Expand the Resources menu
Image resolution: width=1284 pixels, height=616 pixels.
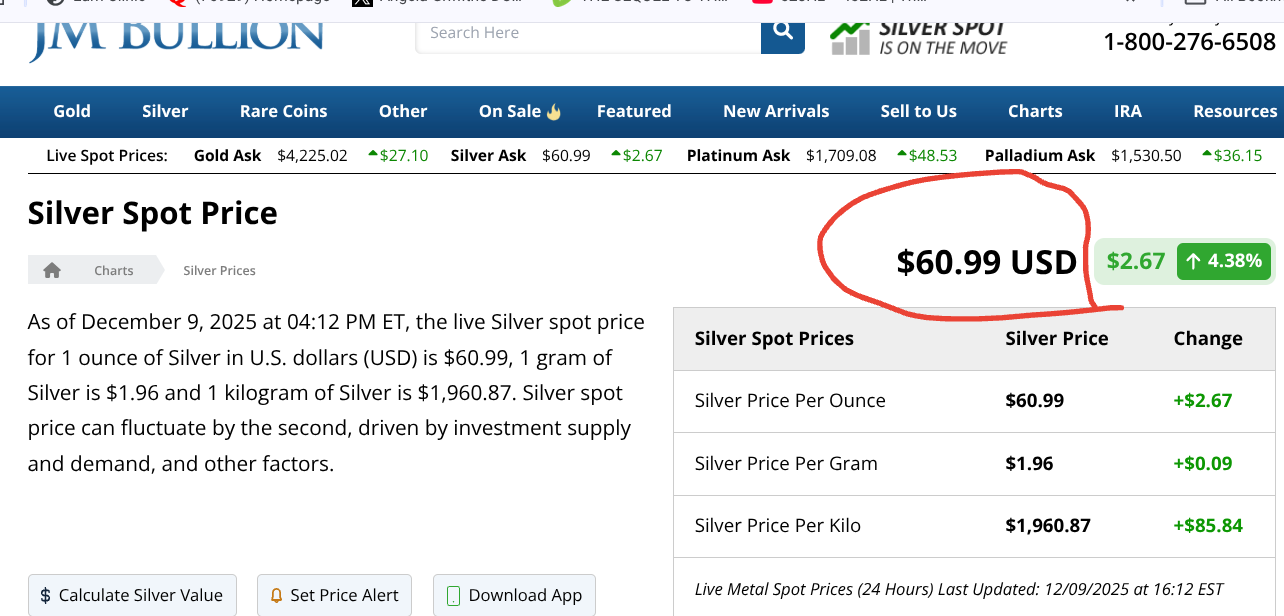tap(1235, 111)
